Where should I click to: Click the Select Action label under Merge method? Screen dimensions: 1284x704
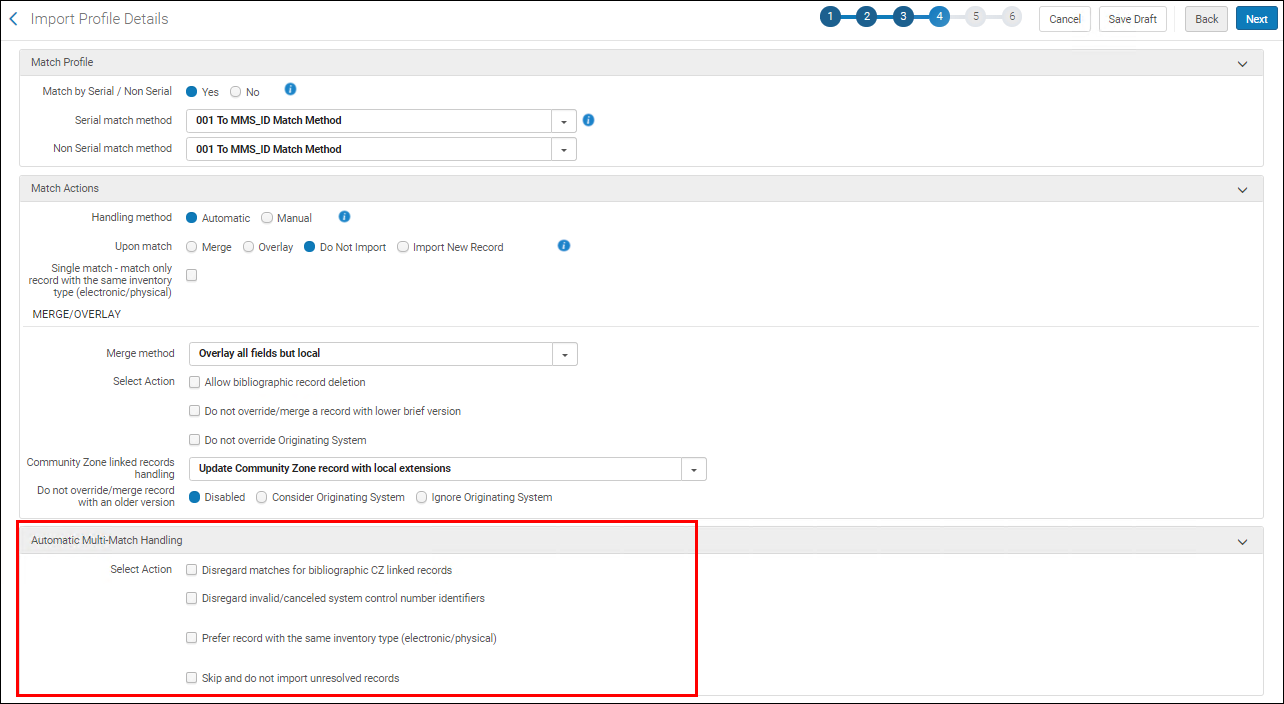144,381
